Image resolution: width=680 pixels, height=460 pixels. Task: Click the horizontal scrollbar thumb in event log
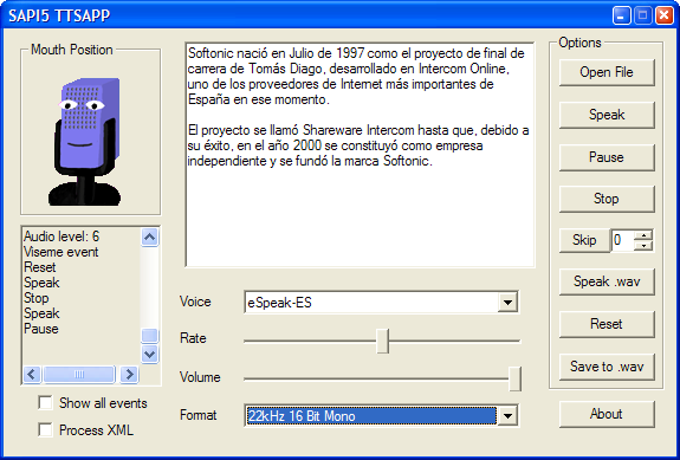pyautogui.click(x=79, y=374)
